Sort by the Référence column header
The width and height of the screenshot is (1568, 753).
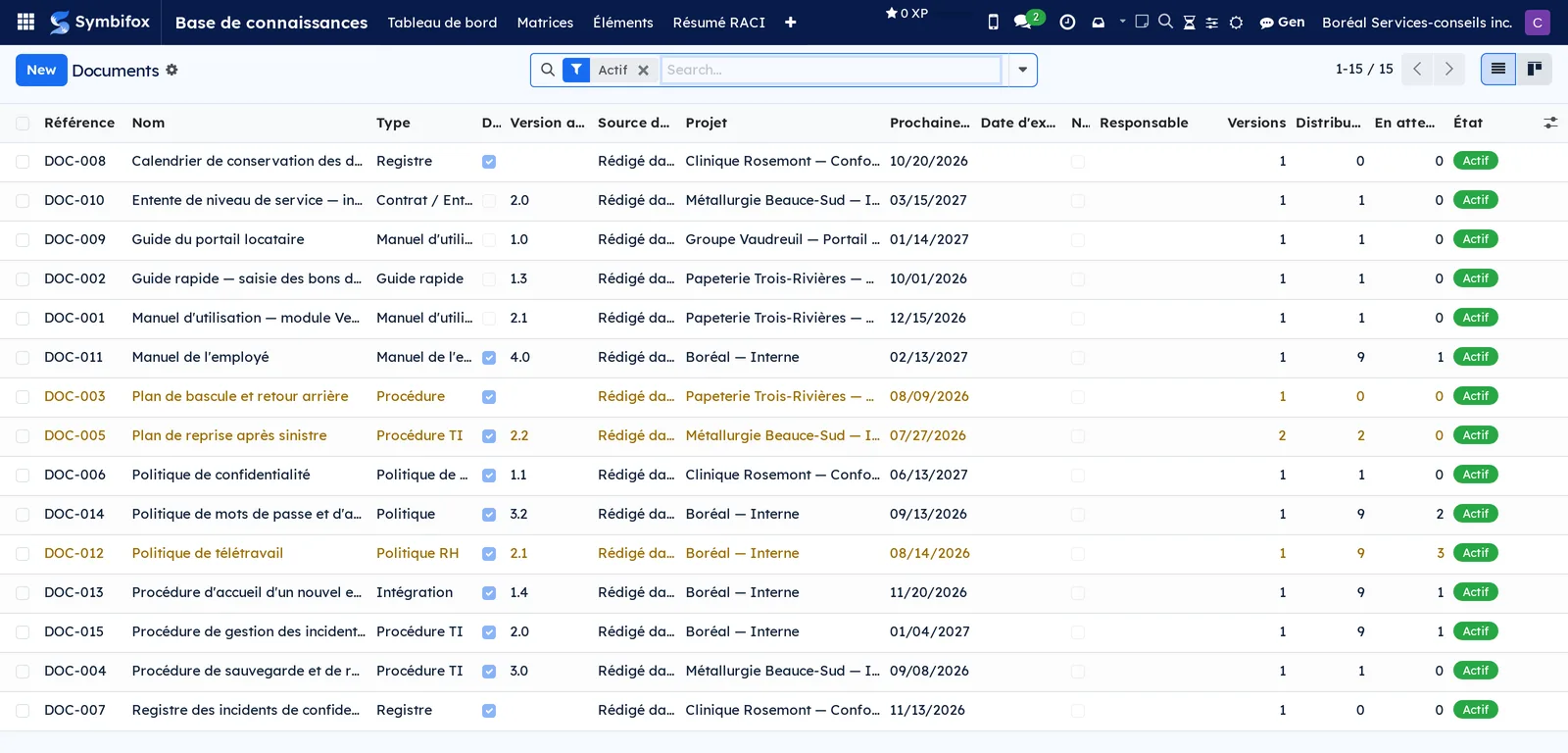[79, 123]
